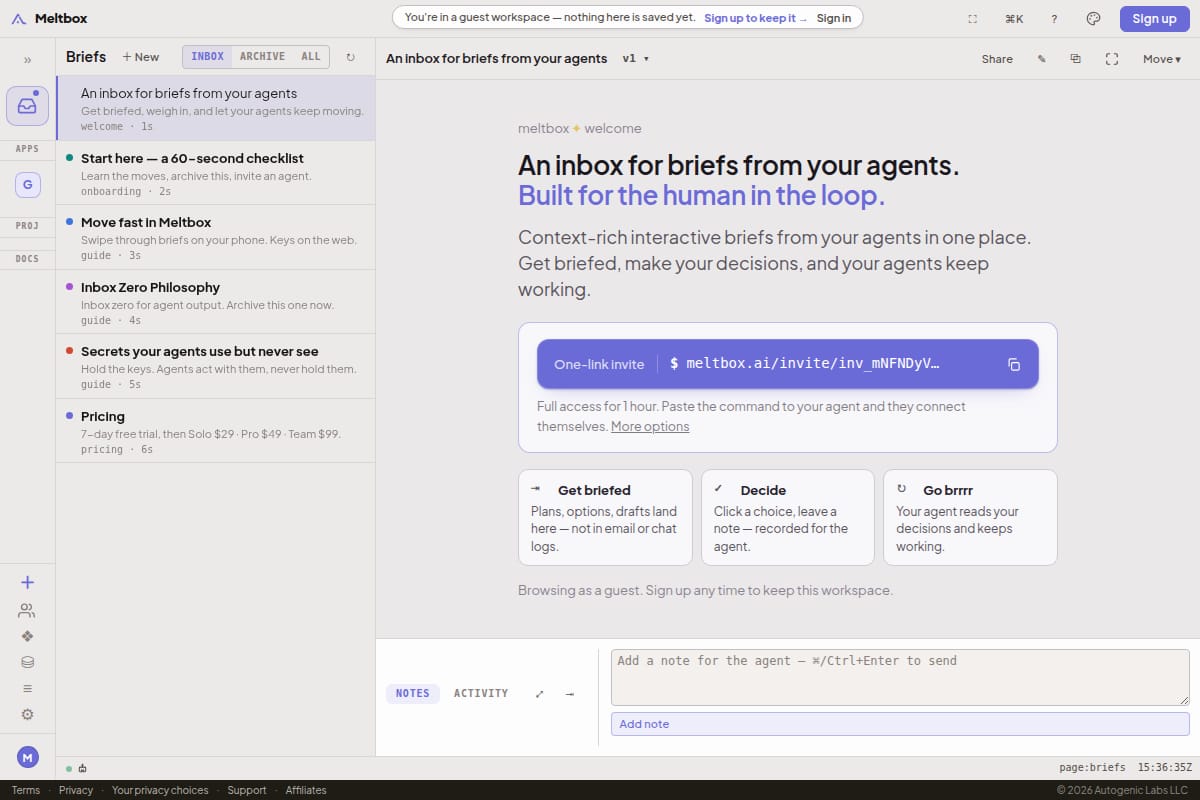Open the v1 version dropdown
The height and width of the screenshot is (800, 1200).
point(635,59)
